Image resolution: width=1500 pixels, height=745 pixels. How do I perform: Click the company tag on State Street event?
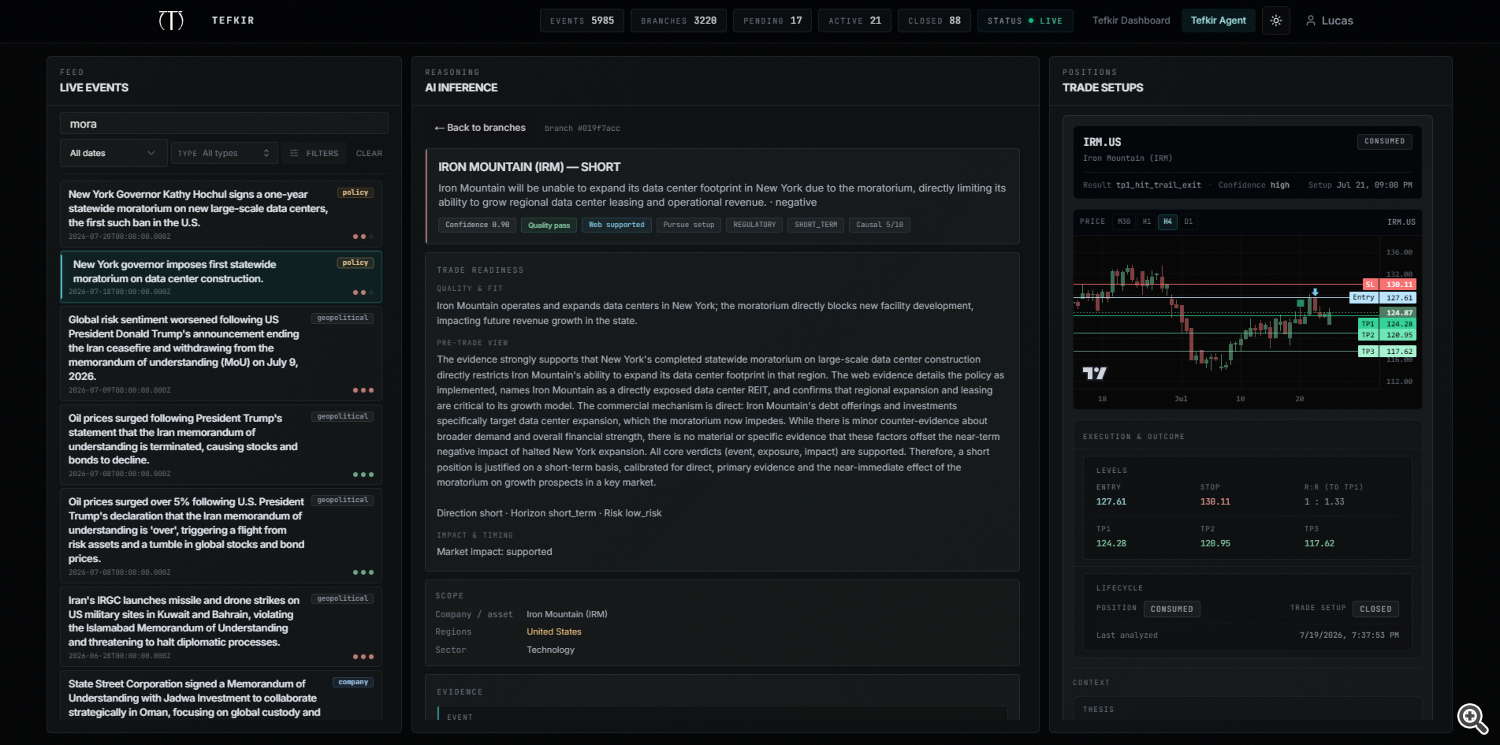353,682
